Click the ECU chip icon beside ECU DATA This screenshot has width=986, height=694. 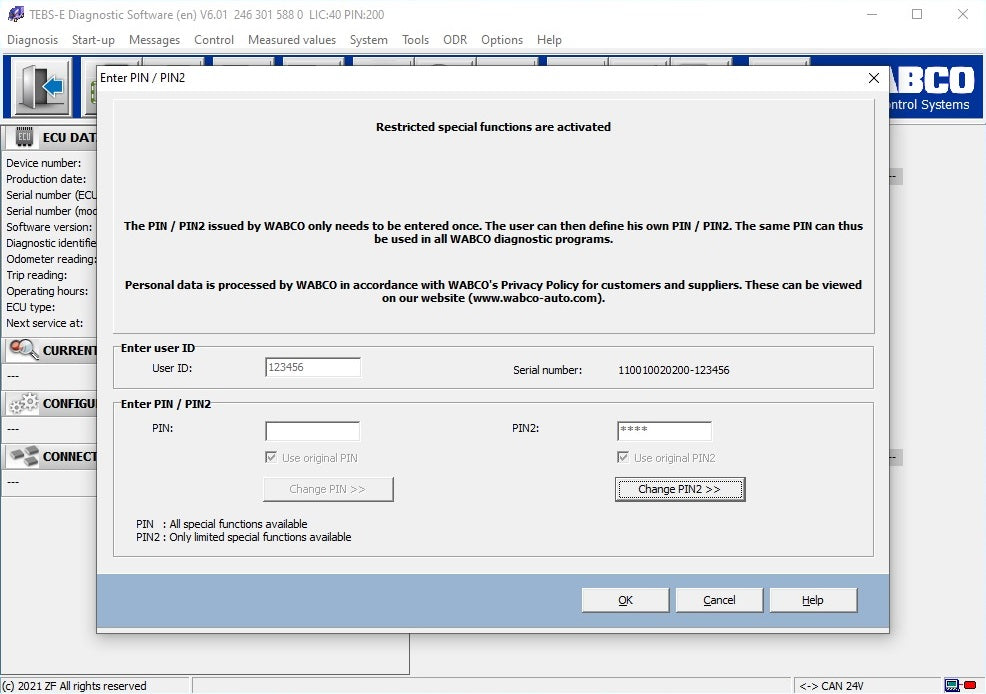(24, 136)
